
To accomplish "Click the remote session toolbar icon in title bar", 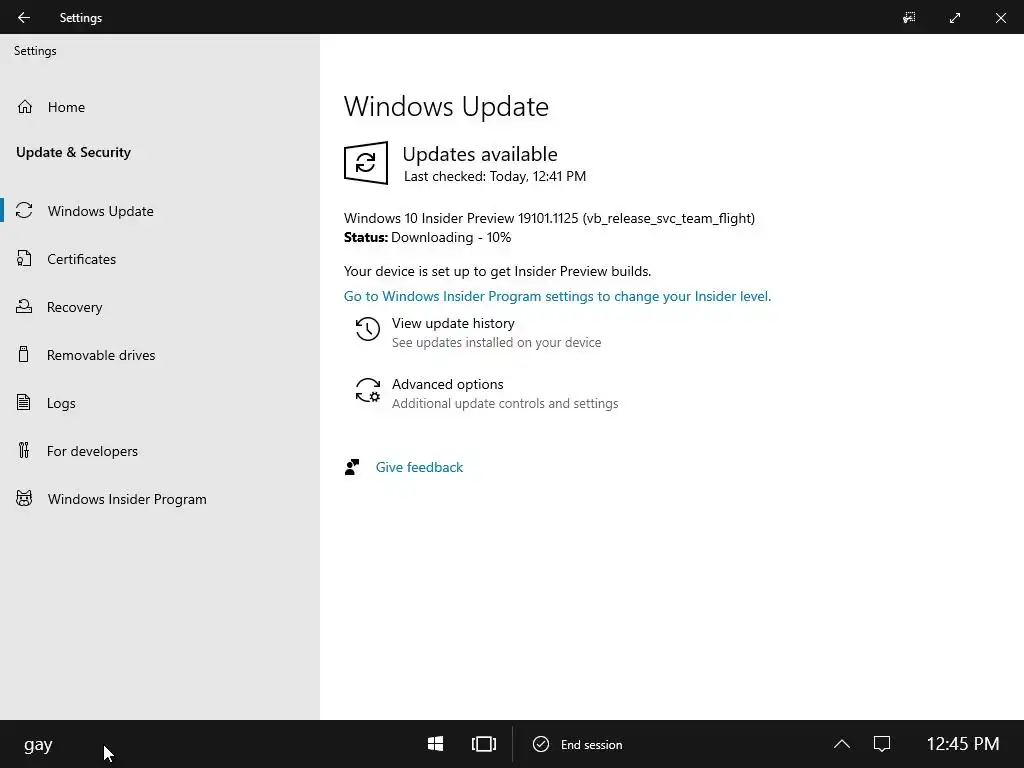I will [909, 18].
